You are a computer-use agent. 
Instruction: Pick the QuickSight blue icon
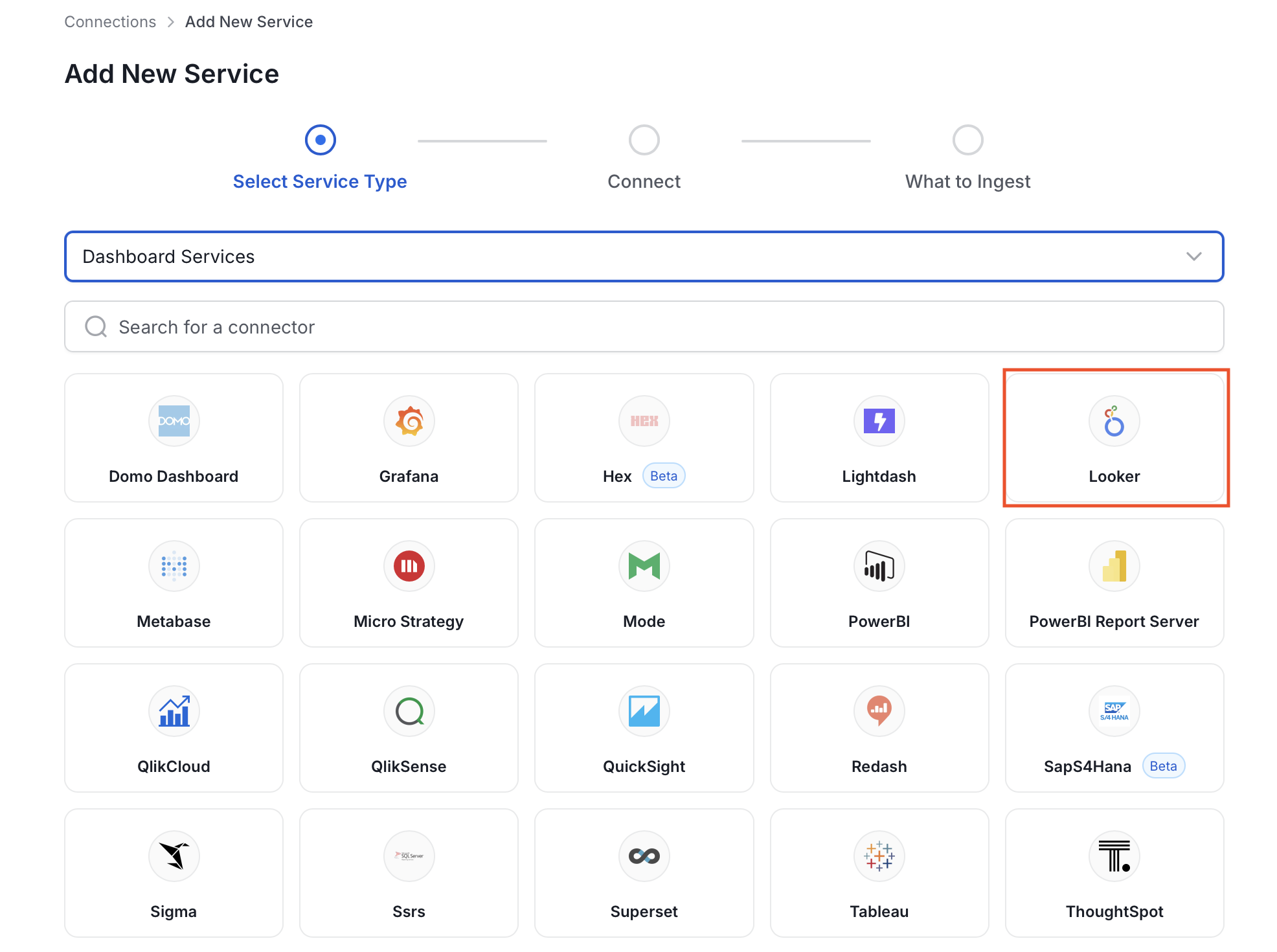click(x=644, y=711)
